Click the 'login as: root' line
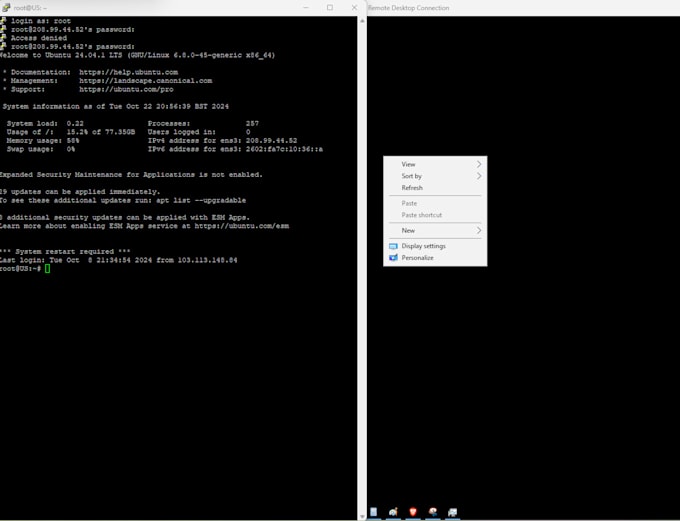This screenshot has height=521, width=680. click(x=41, y=21)
